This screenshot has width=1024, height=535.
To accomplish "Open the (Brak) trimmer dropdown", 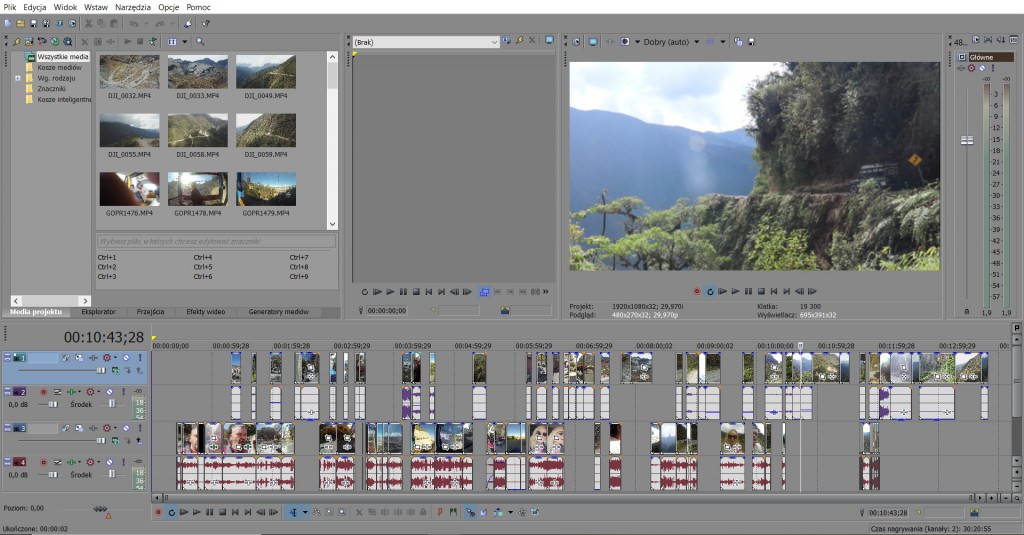I will pyautogui.click(x=494, y=42).
